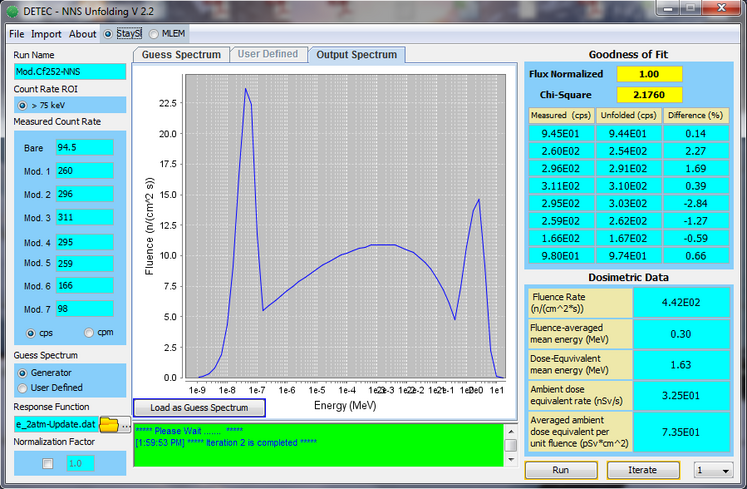The width and height of the screenshot is (747, 489).
Task: Open the iteration count dropdown next to Iterate
Action: tap(713, 470)
